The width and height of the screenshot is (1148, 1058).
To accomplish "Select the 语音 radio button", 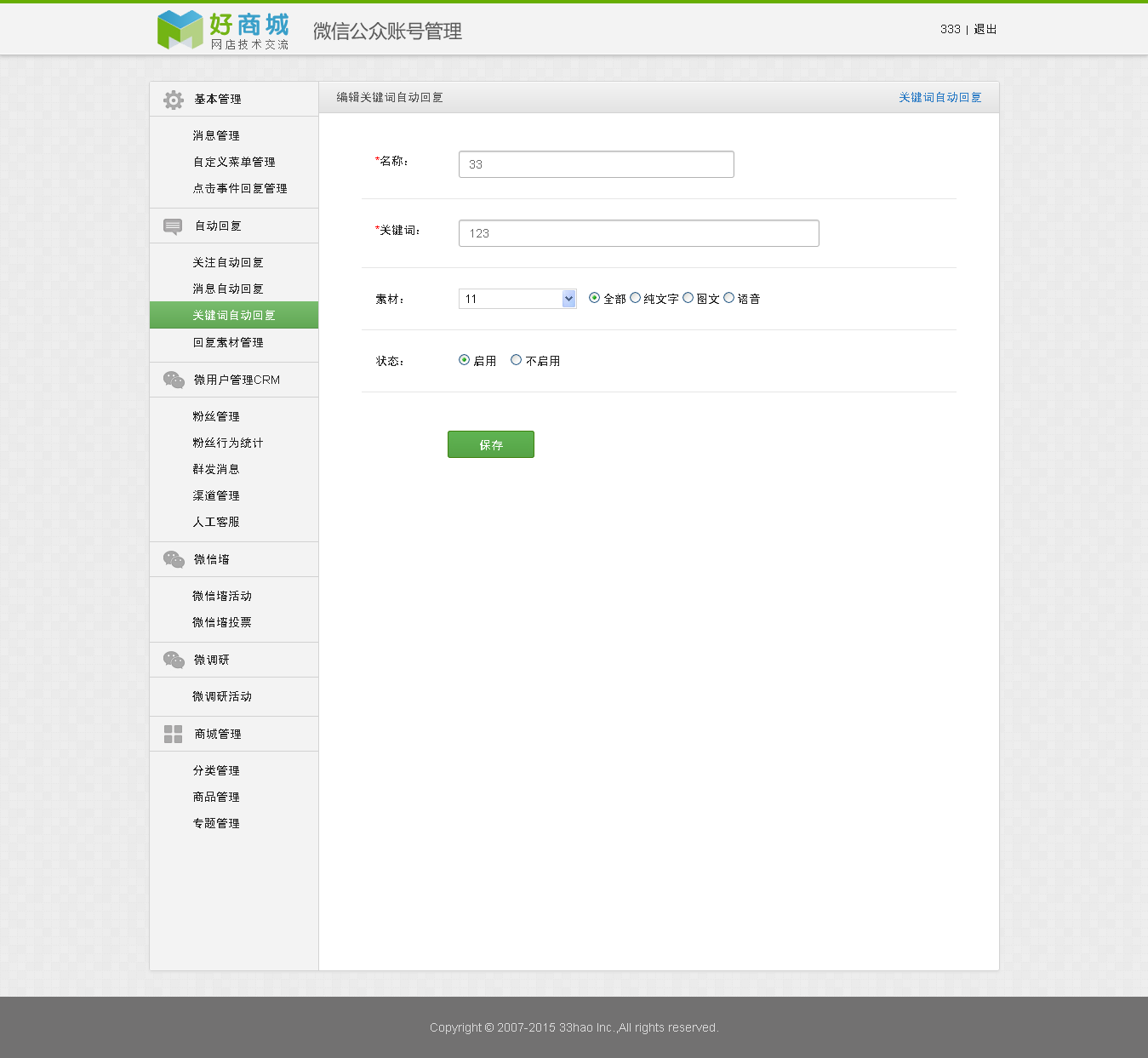I will [x=728, y=298].
